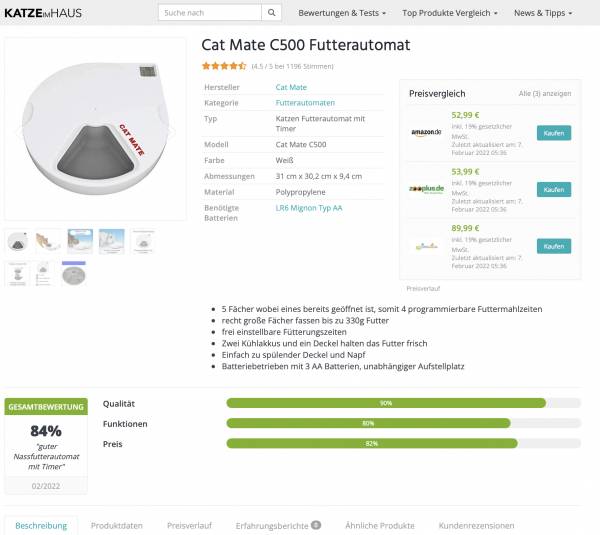Select thumbnail of feeder top-down view
600x535 pixels.
73,273
